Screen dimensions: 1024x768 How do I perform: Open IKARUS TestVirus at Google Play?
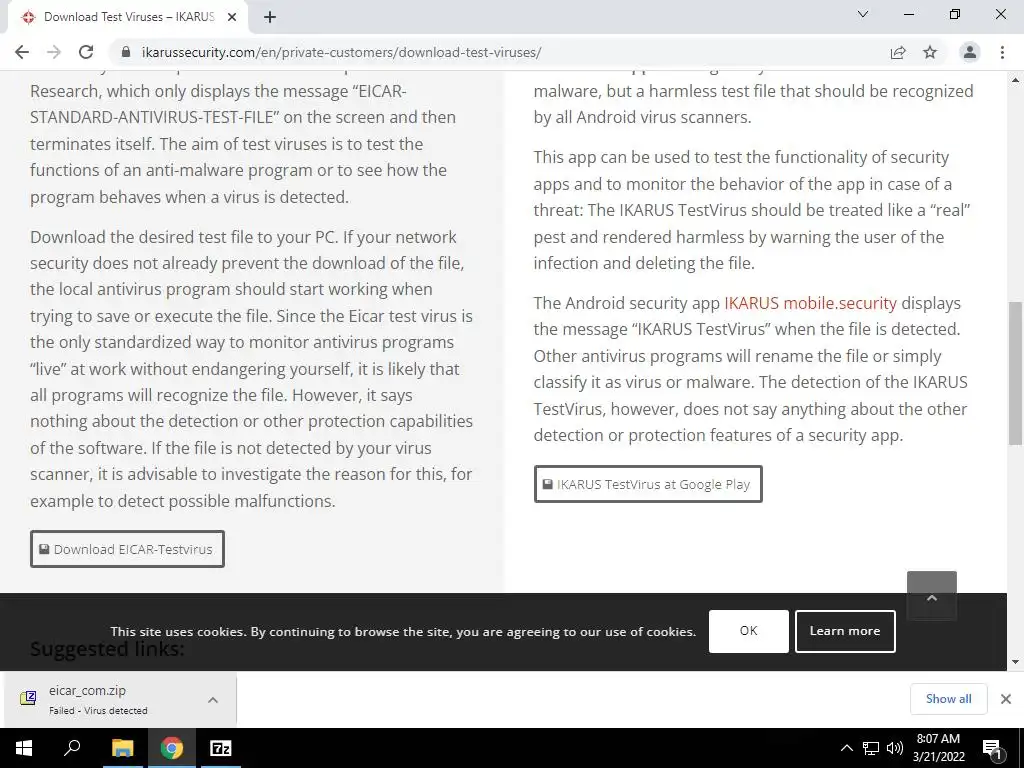[648, 484]
